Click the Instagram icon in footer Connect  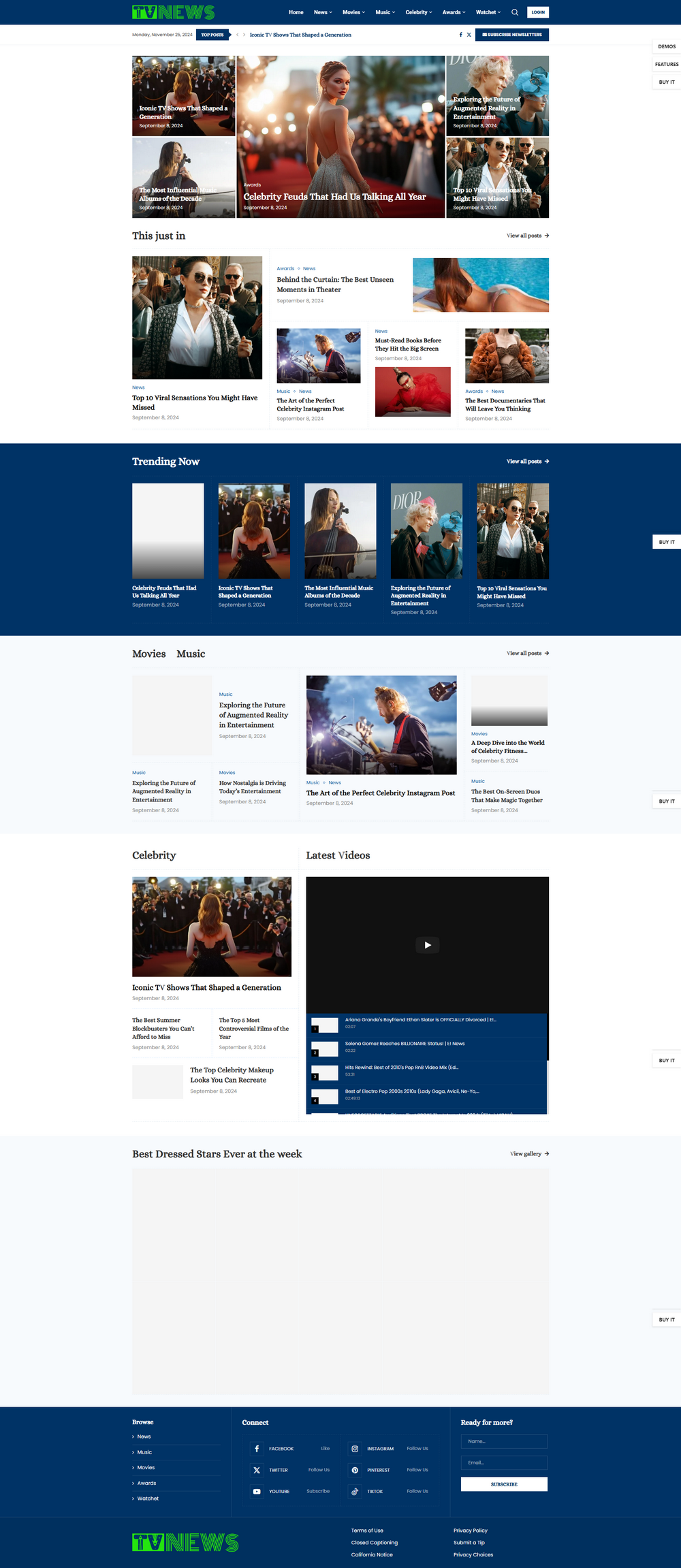pos(355,1449)
